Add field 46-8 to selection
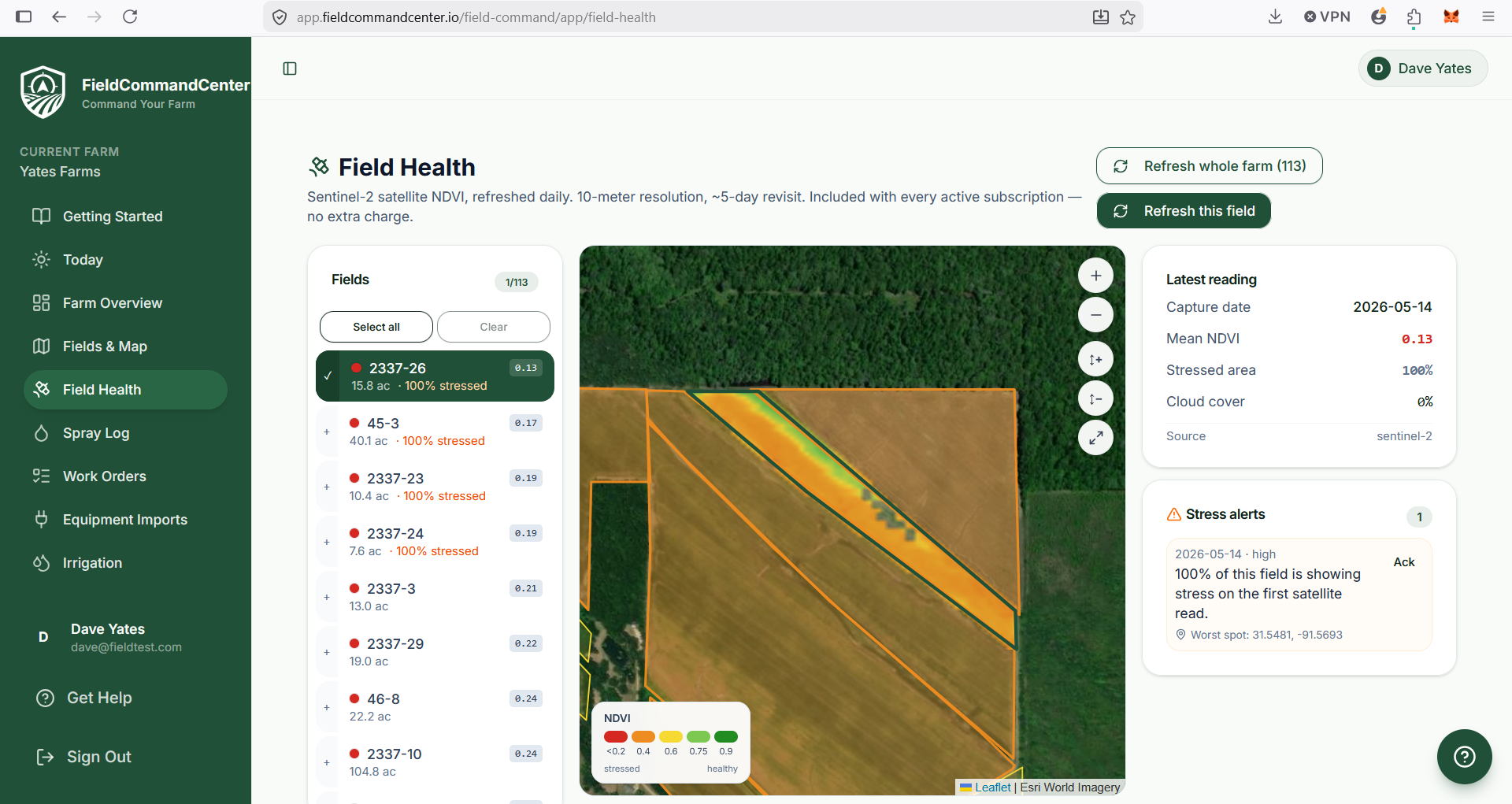Screen dimensions: 1512x804 [327, 707]
